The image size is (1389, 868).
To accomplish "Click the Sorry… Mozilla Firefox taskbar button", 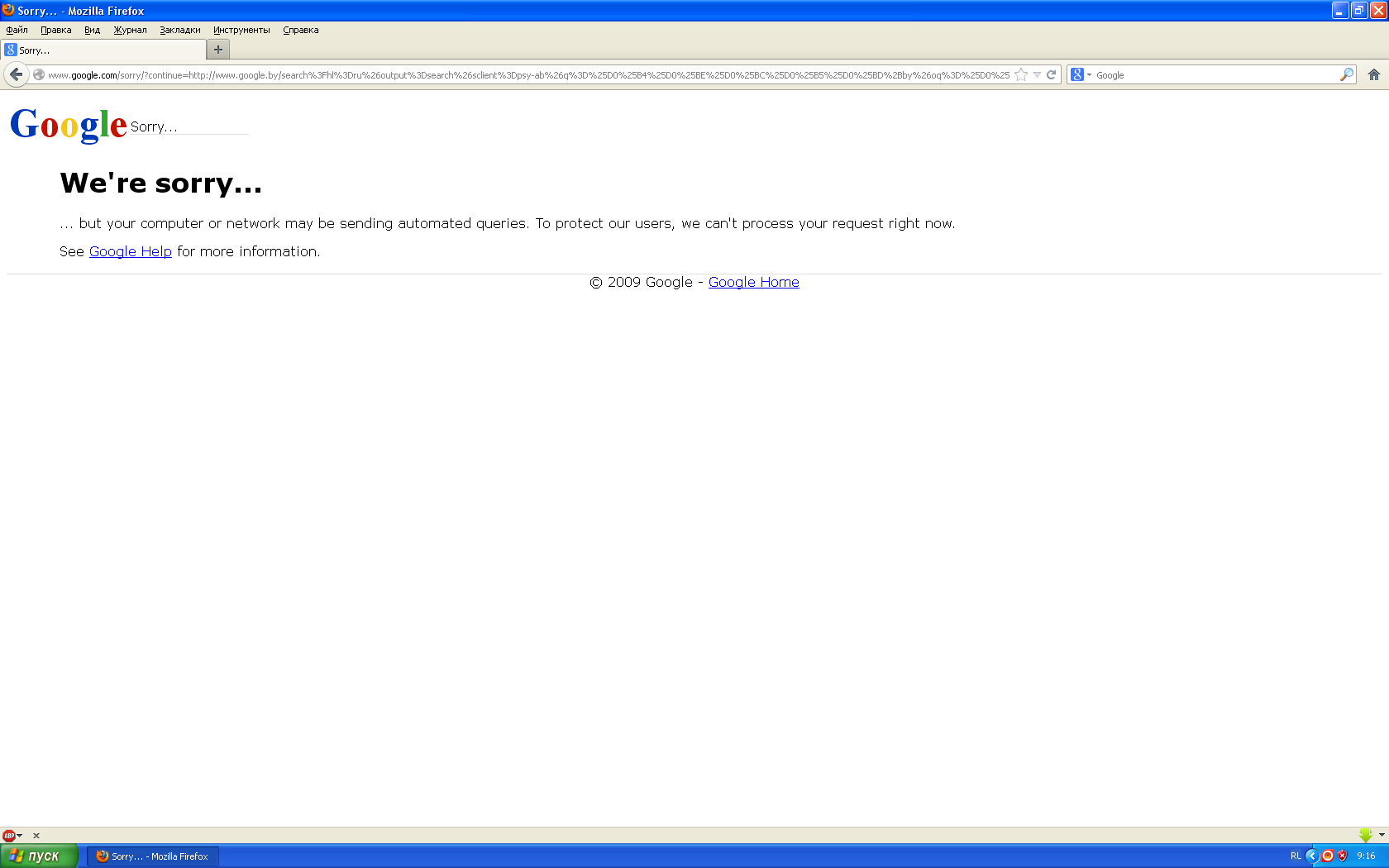I will click(153, 856).
